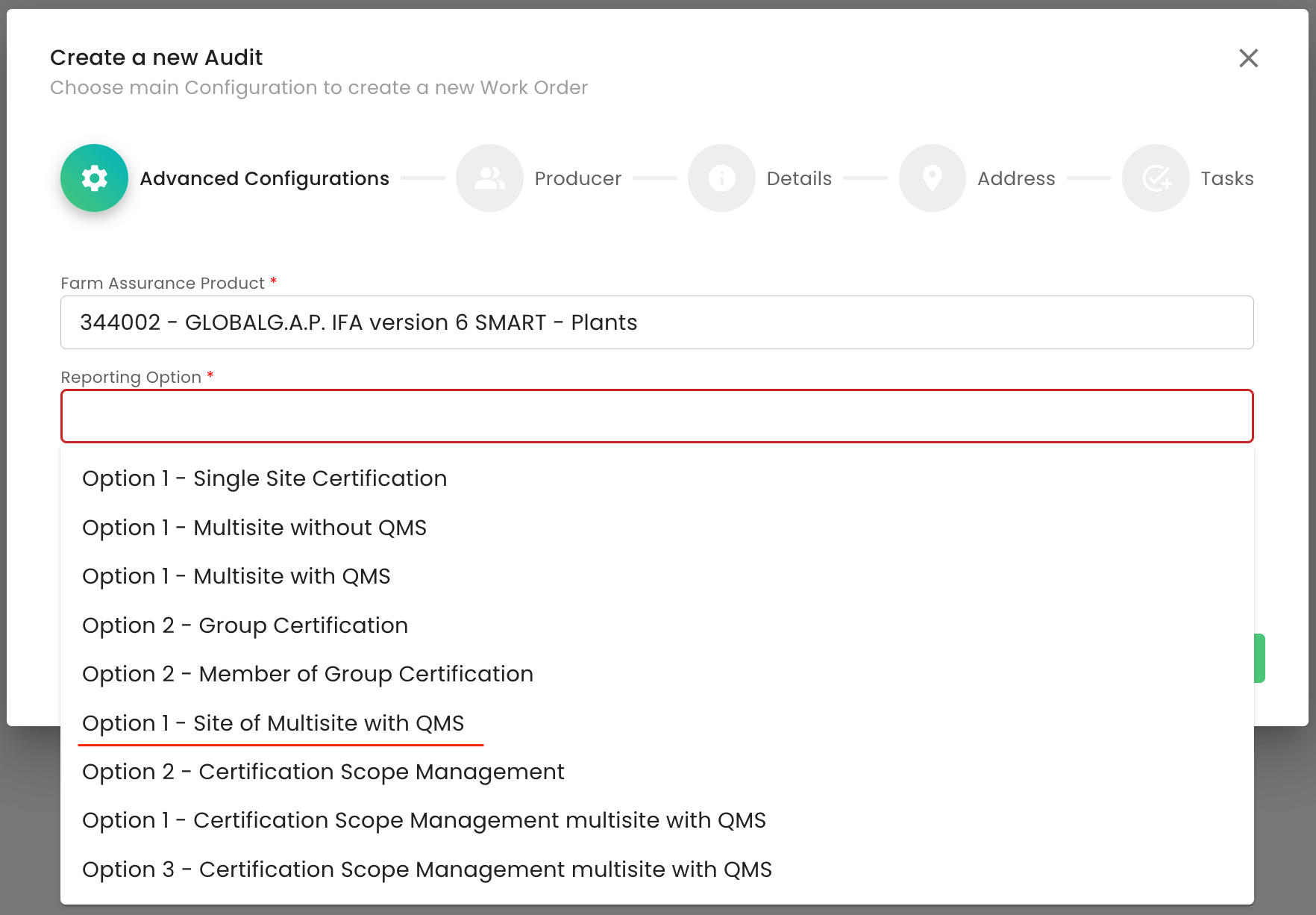This screenshot has height=915, width=1316.
Task: Open the Tasks step label
Action: point(1227,179)
